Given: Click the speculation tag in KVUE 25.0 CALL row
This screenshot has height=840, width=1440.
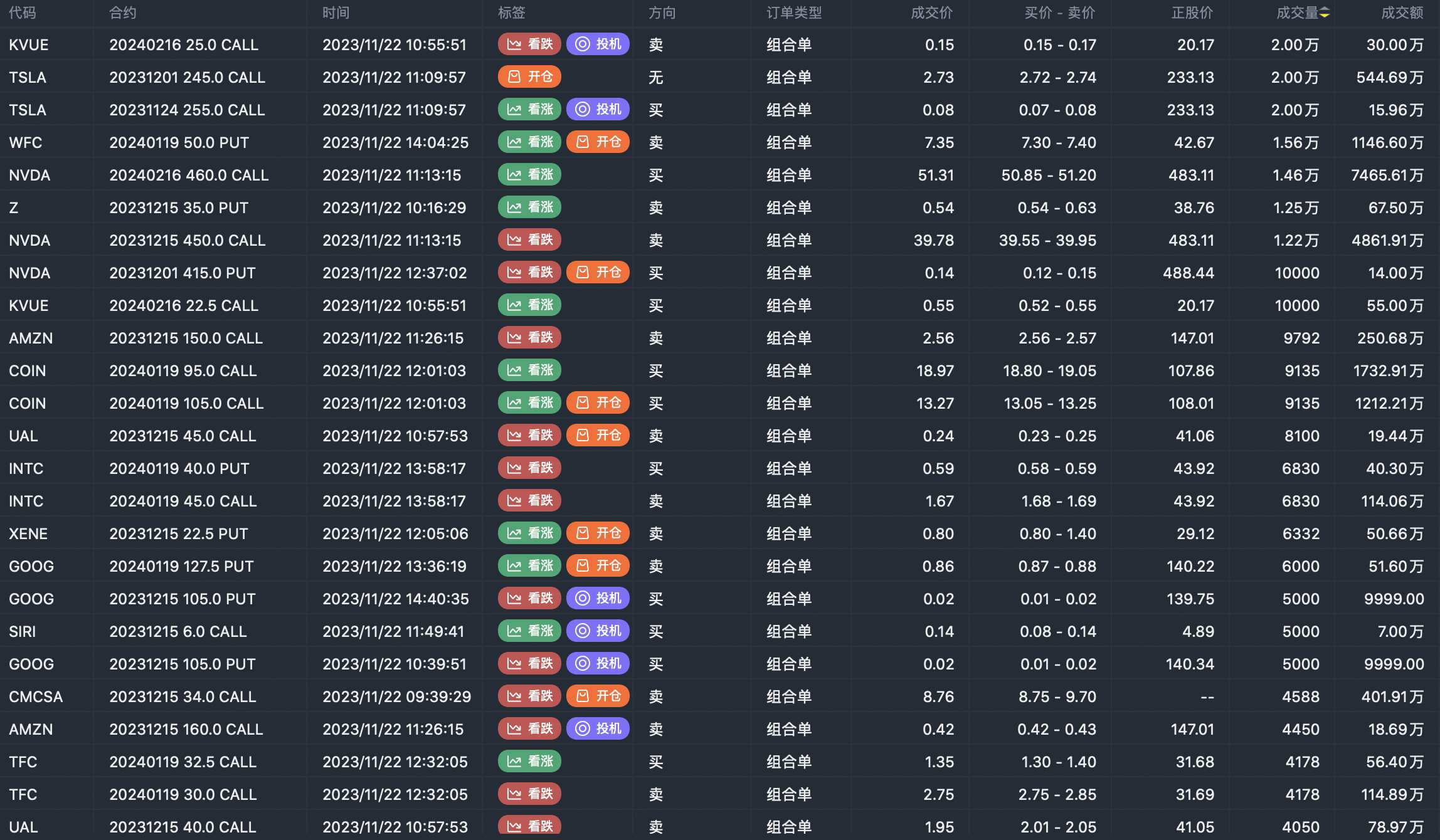Looking at the screenshot, I should click(x=598, y=44).
